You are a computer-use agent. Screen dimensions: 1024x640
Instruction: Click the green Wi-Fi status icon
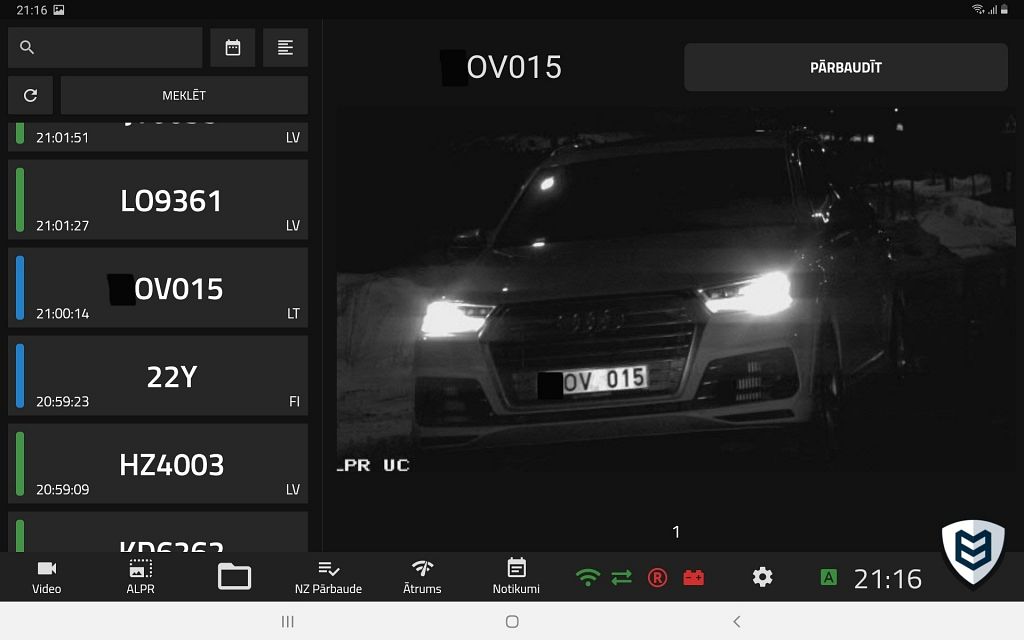click(x=588, y=577)
